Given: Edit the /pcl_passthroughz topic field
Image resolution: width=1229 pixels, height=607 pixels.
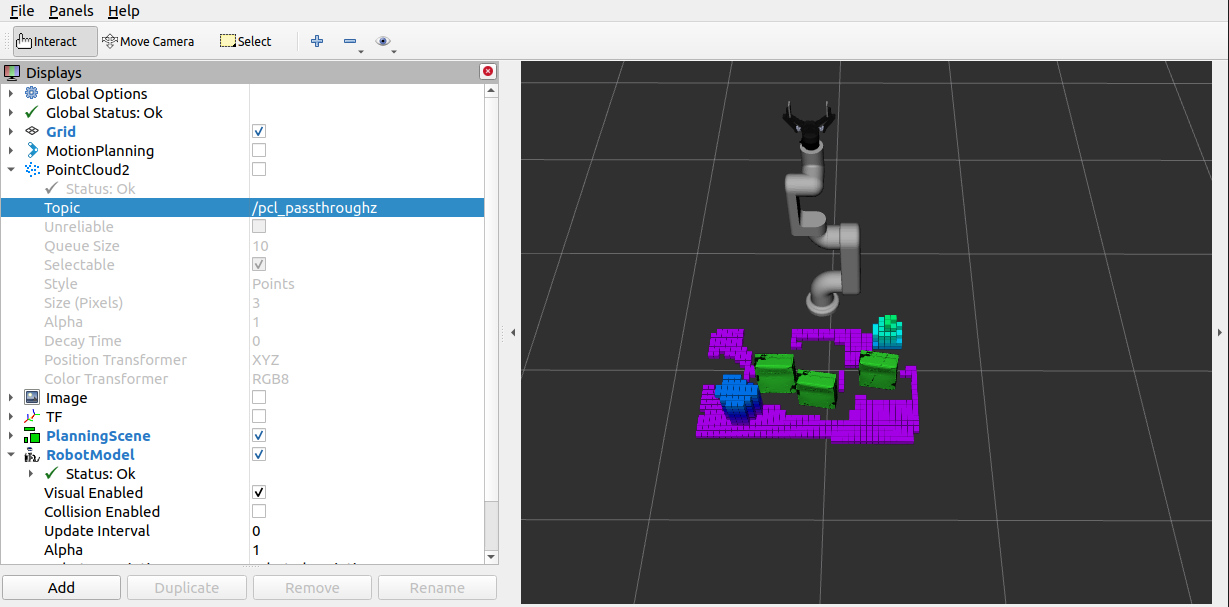Looking at the screenshot, I should click(x=366, y=207).
